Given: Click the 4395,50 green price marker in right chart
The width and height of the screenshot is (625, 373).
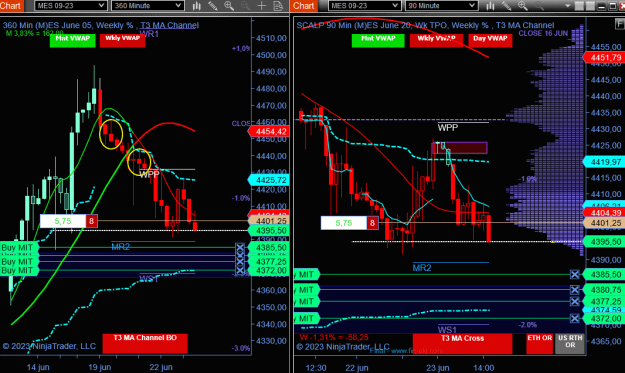Looking at the screenshot, I should tap(604, 241).
